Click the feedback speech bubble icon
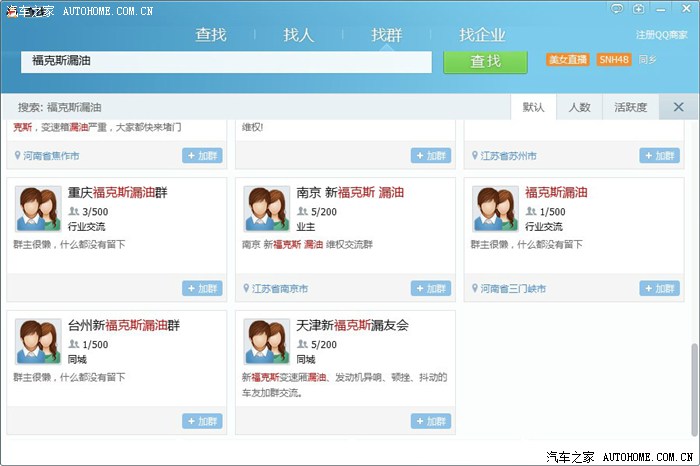700x466 pixels. pyautogui.click(x=617, y=9)
